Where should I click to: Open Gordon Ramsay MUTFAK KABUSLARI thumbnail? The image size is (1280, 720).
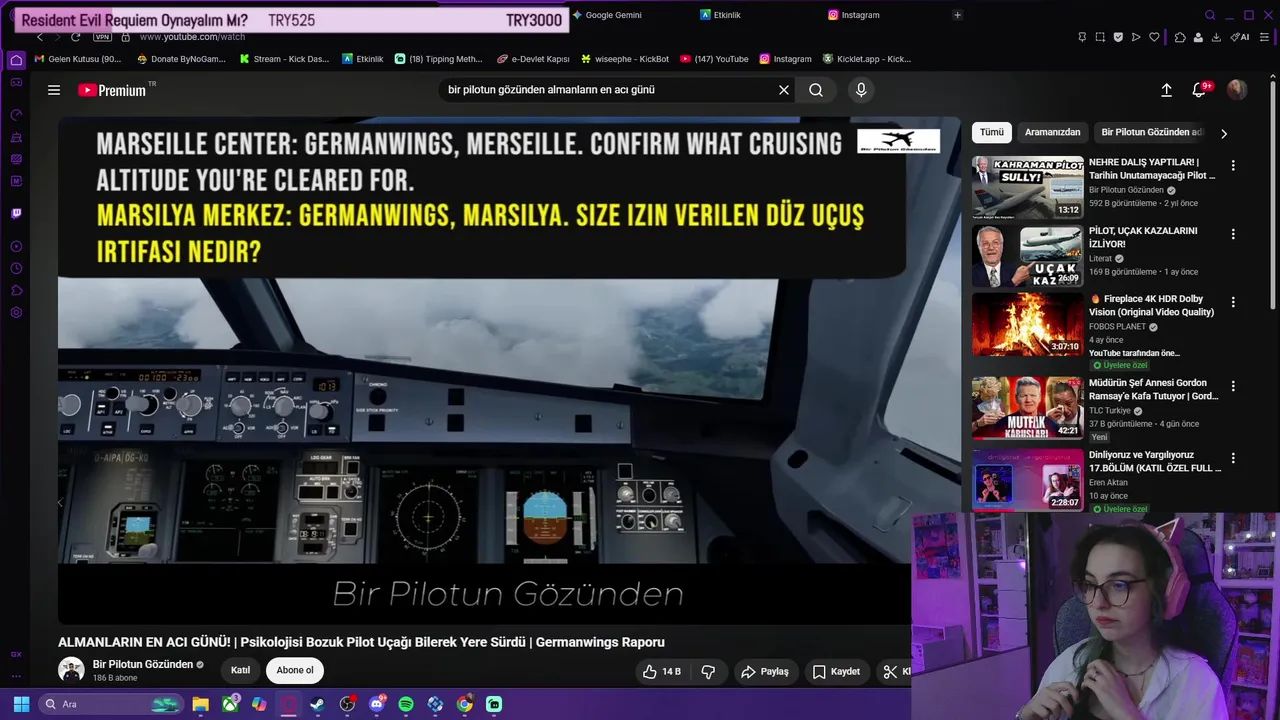(x=1027, y=408)
